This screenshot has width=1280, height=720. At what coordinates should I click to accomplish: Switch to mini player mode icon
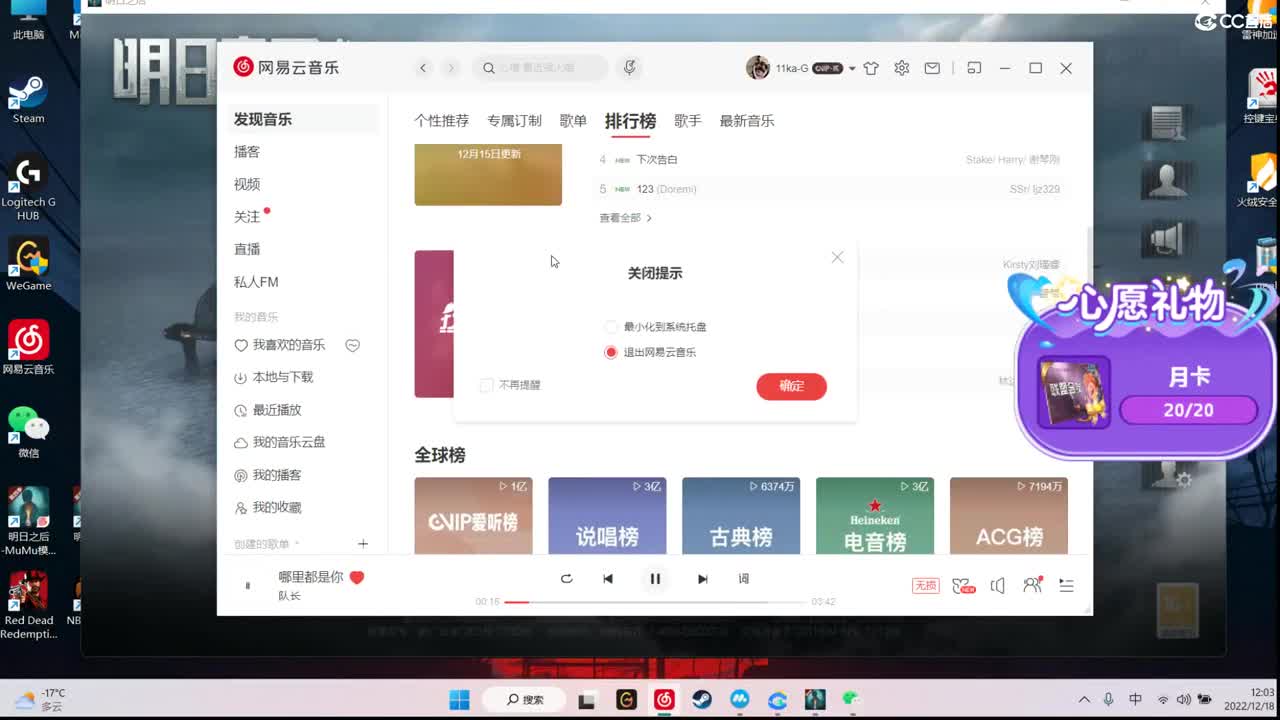pos(973,67)
